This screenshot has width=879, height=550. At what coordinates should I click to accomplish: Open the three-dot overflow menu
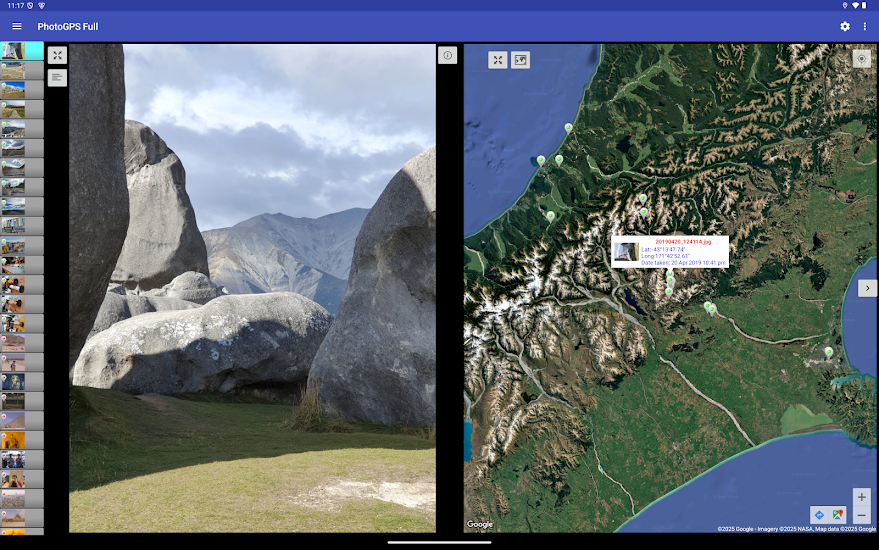[x=865, y=26]
